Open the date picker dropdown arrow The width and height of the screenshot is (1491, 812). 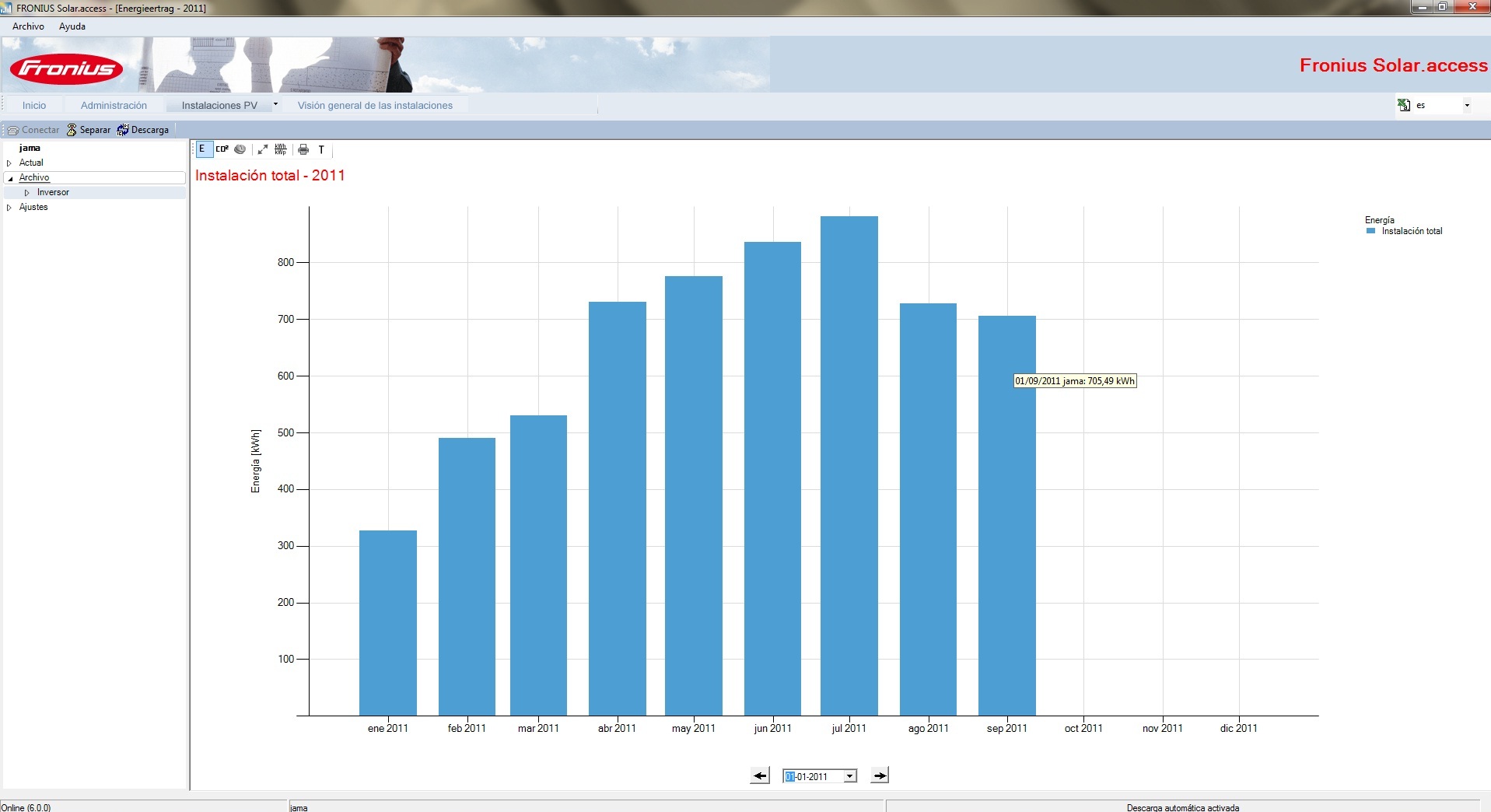tap(850, 776)
